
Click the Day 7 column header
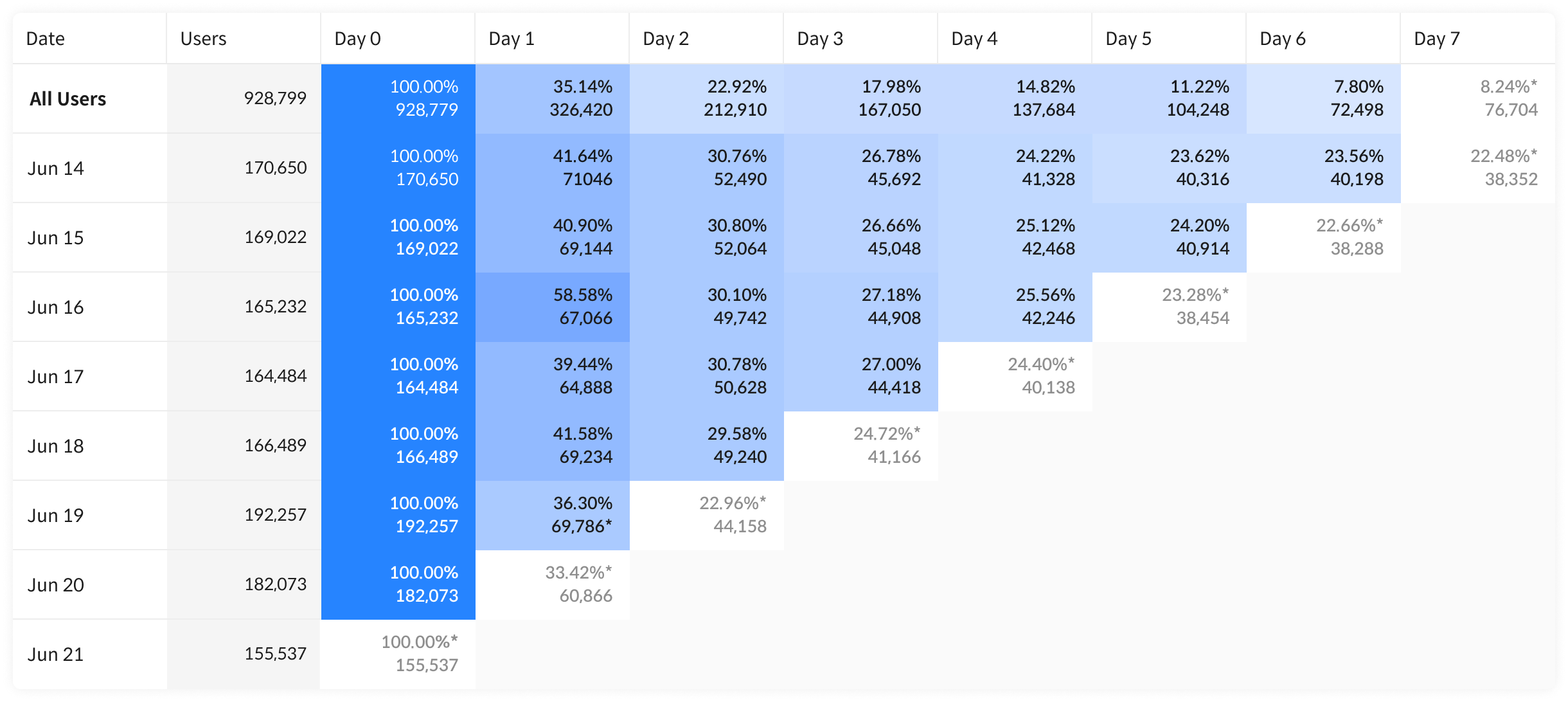pyautogui.click(x=1437, y=39)
